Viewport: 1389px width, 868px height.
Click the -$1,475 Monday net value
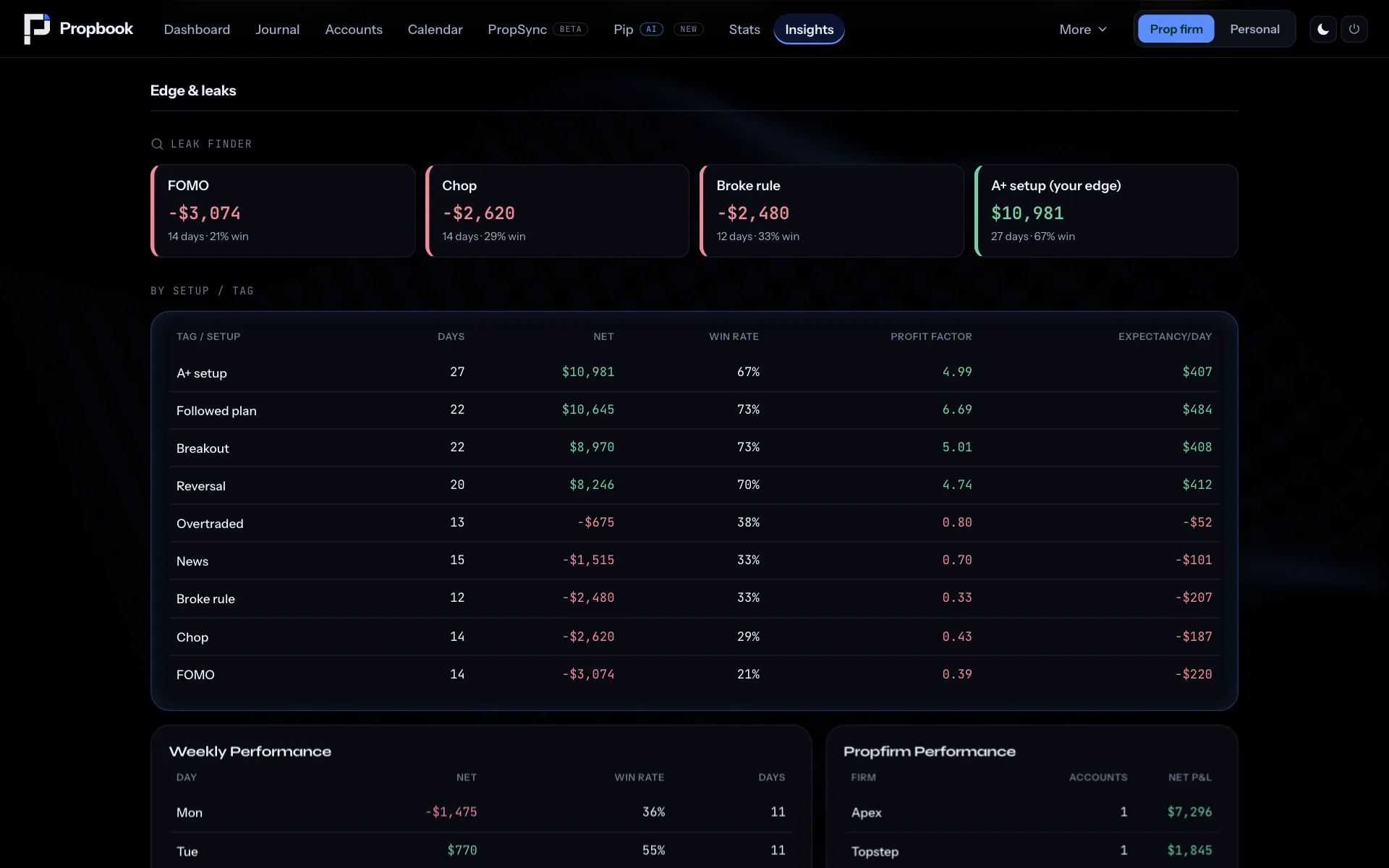pos(451,812)
